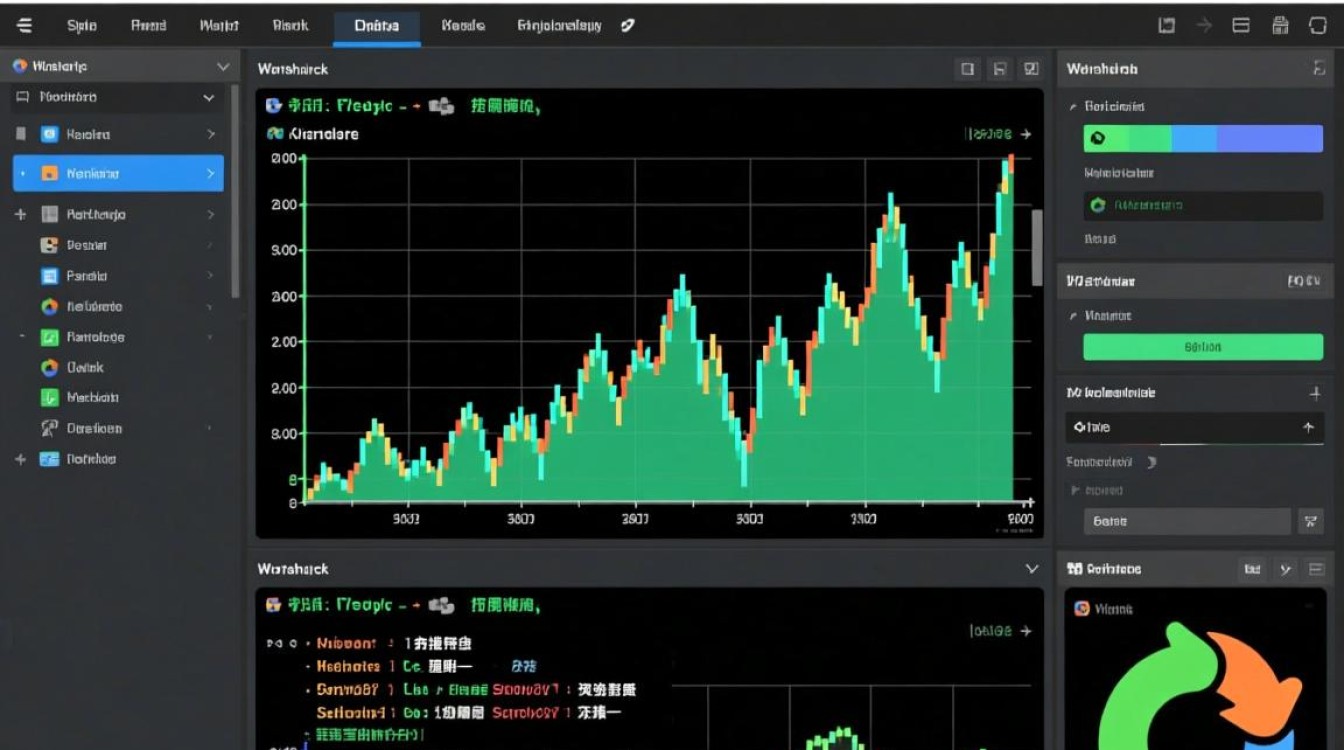
Task: Click the key icon in sidebar list
Action: [x=49, y=428]
